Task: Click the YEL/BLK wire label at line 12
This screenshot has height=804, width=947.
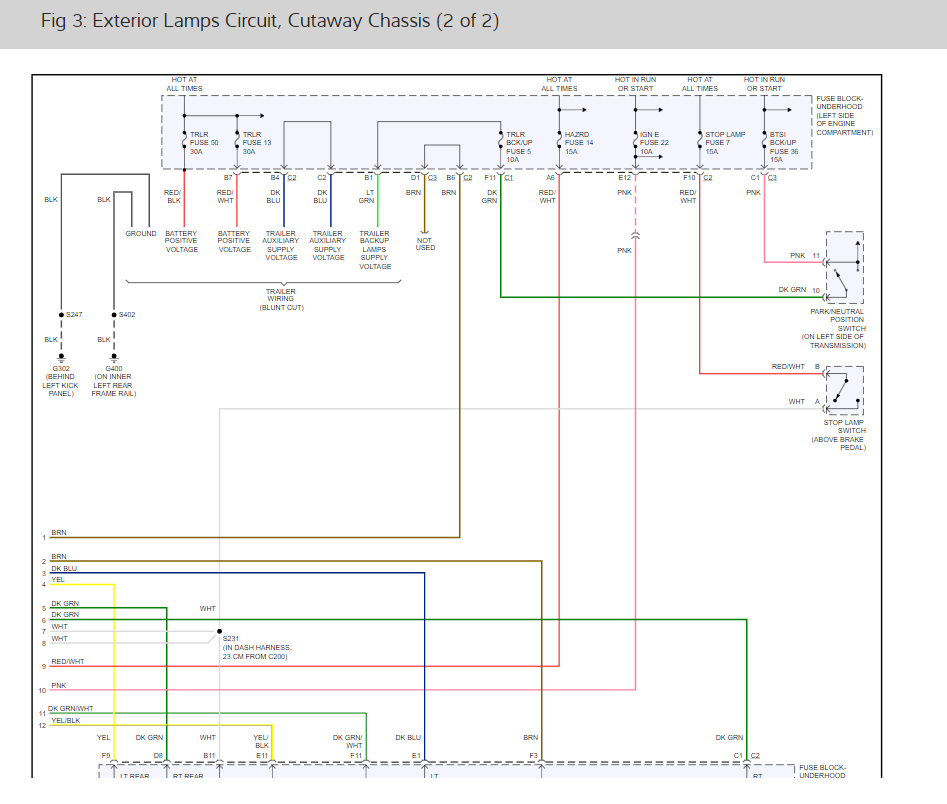Action: [66, 720]
